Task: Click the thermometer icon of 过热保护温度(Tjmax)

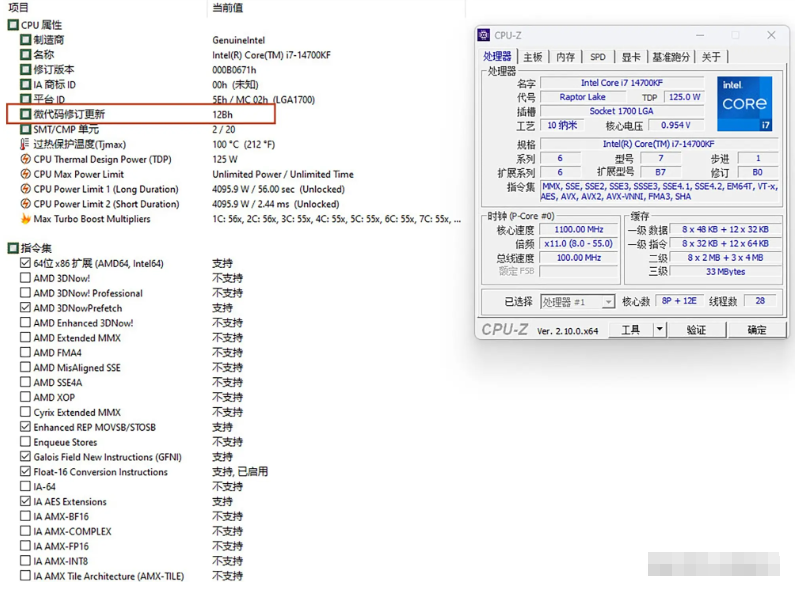Action: pos(25,144)
